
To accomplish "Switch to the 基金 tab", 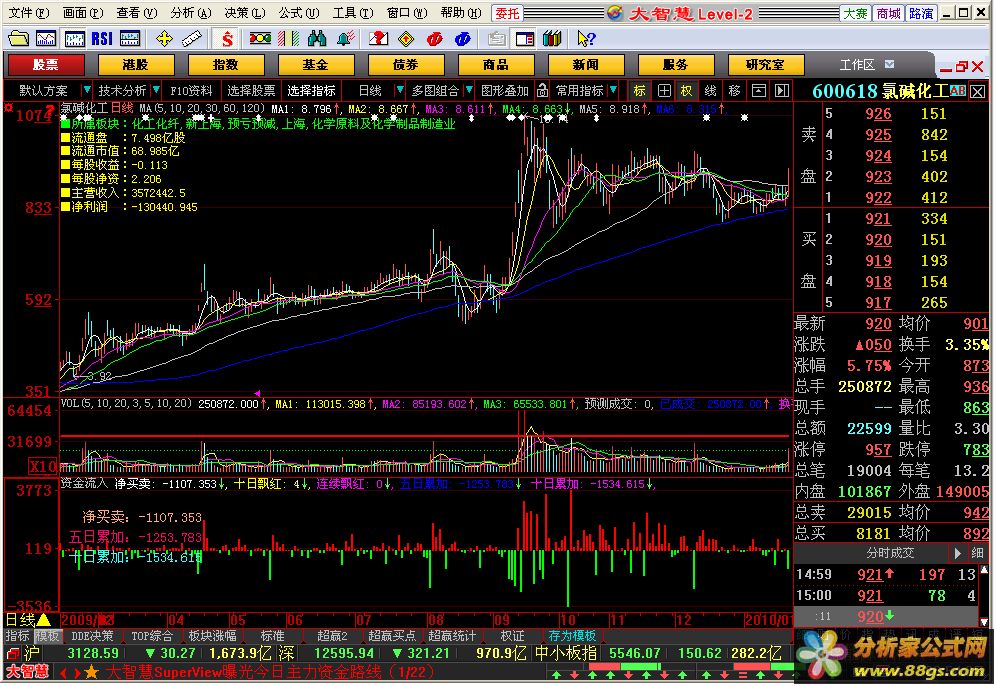I will click(316, 65).
